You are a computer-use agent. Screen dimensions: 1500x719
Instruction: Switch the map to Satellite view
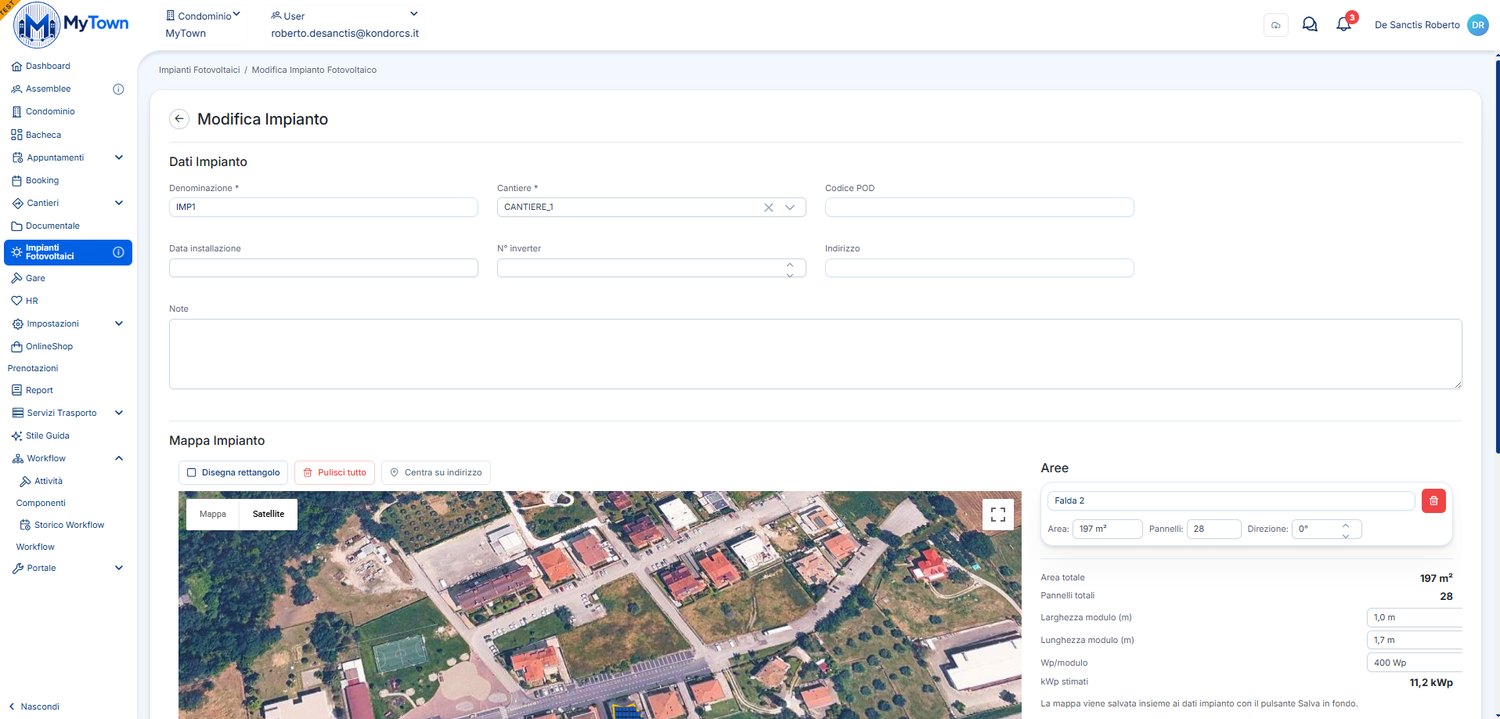tap(268, 514)
